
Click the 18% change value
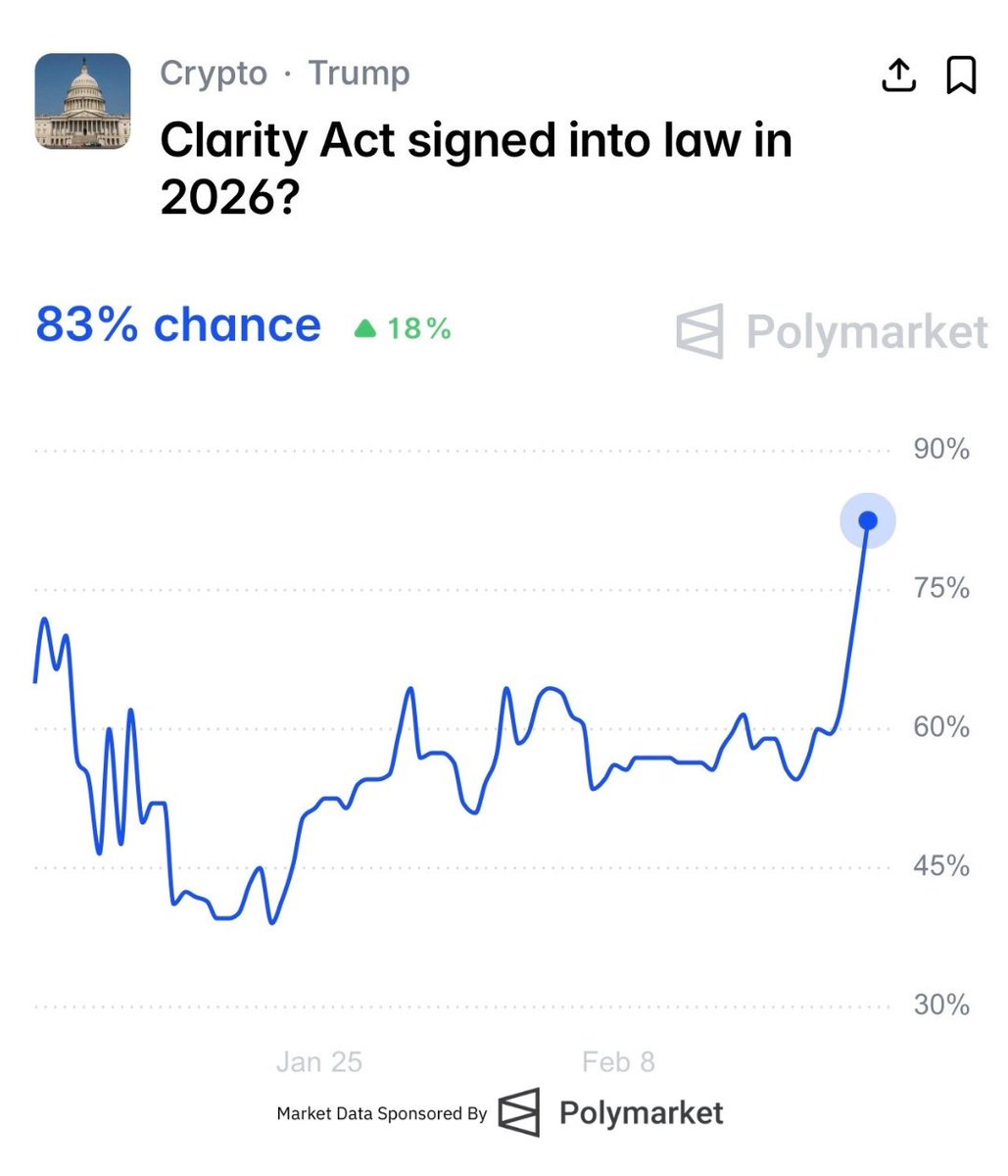coord(419,328)
